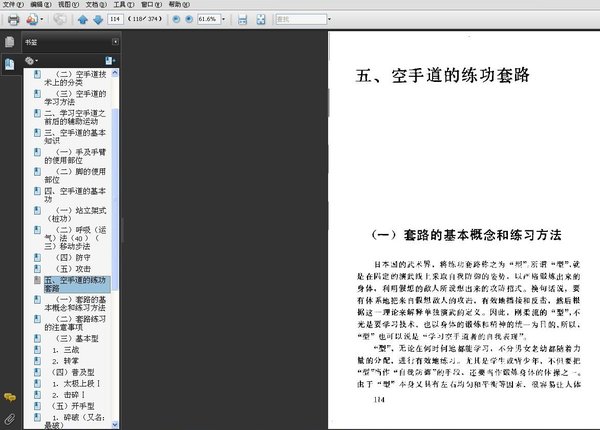Open the dropdown arrow beside the create PDF icon
Image resolution: width=600 pixels, height=430 pixels.
point(42,19)
